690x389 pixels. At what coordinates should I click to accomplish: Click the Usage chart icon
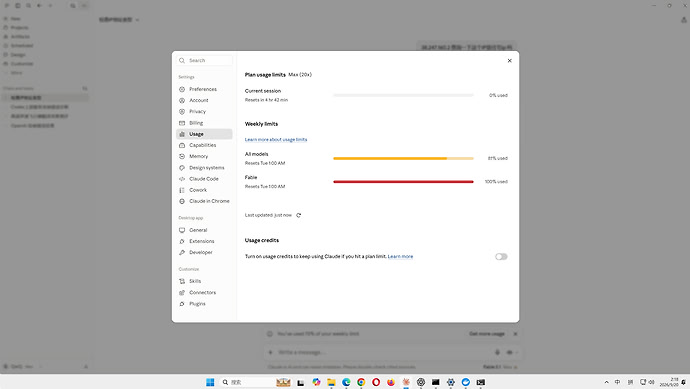click(x=182, y=134)
